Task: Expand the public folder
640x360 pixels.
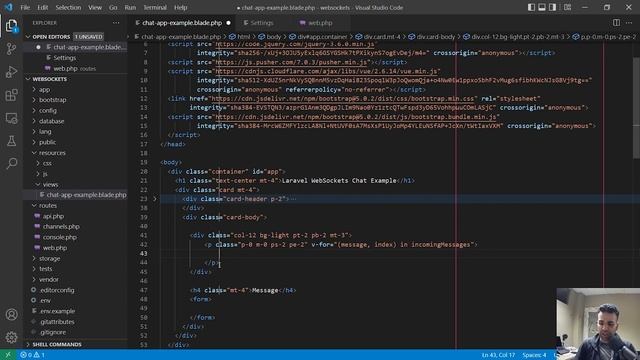Action: 47,142
